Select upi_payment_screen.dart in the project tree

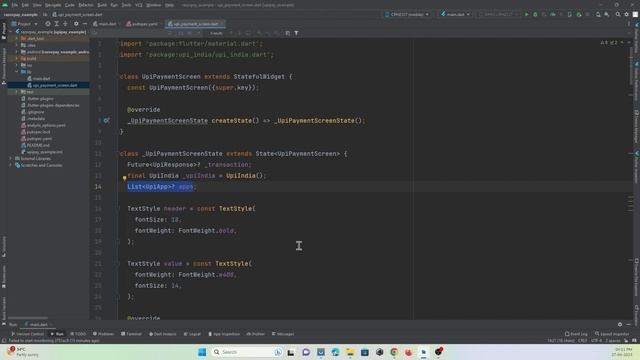[52, 85]
